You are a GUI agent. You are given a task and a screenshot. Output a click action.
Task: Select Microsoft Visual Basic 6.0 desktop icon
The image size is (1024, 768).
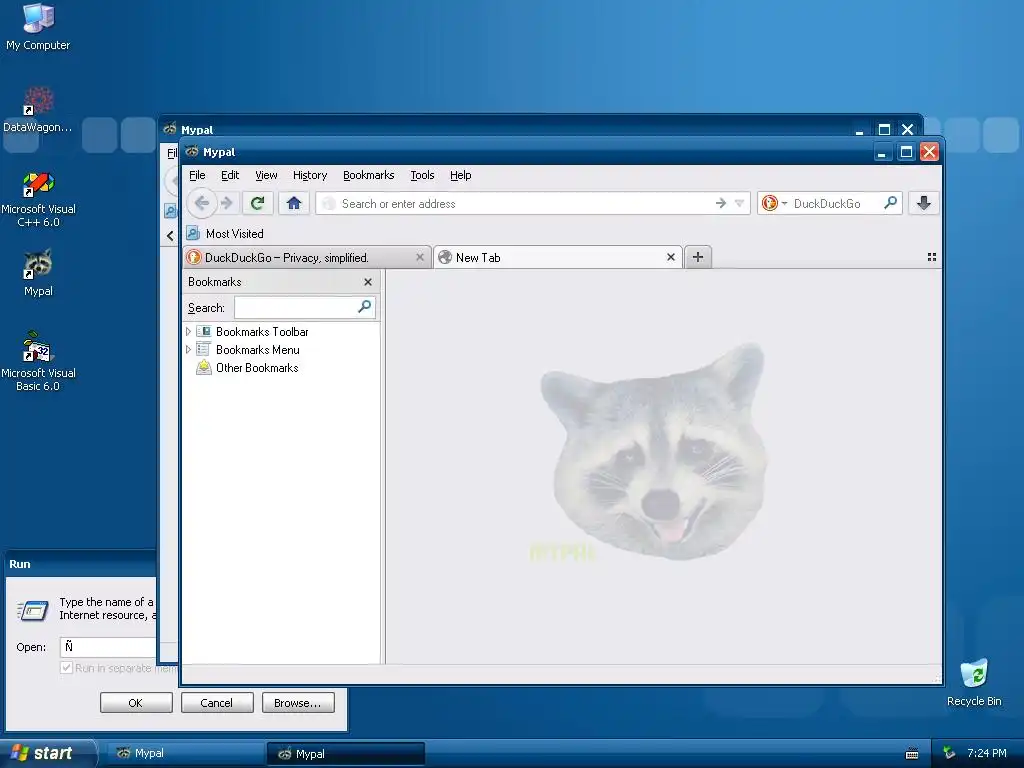click(x=38, y=361)
